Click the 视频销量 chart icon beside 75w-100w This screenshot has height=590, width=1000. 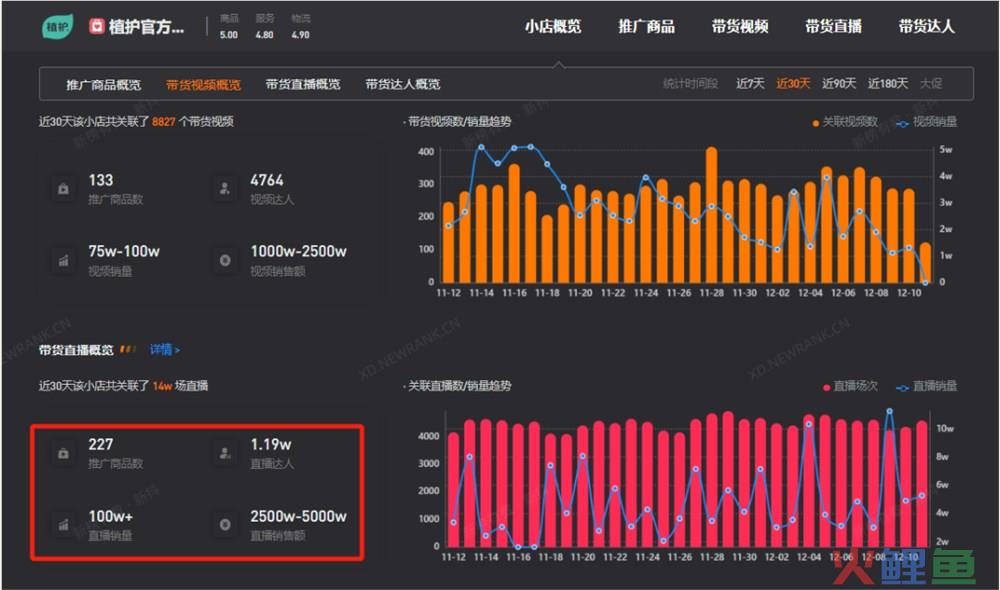[x=64, y=260]
